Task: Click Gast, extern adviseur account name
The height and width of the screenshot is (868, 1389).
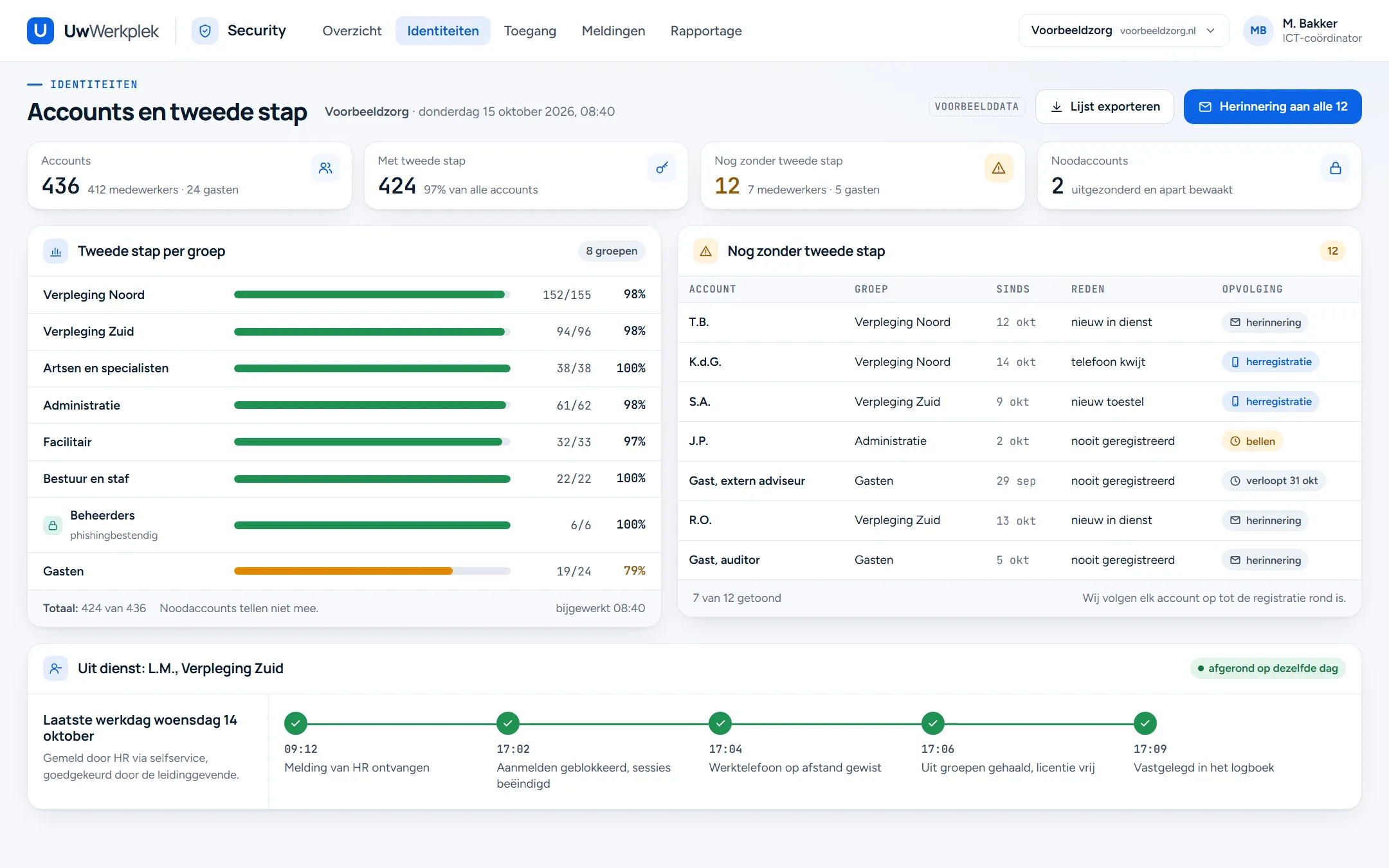Action: [747, 481]
